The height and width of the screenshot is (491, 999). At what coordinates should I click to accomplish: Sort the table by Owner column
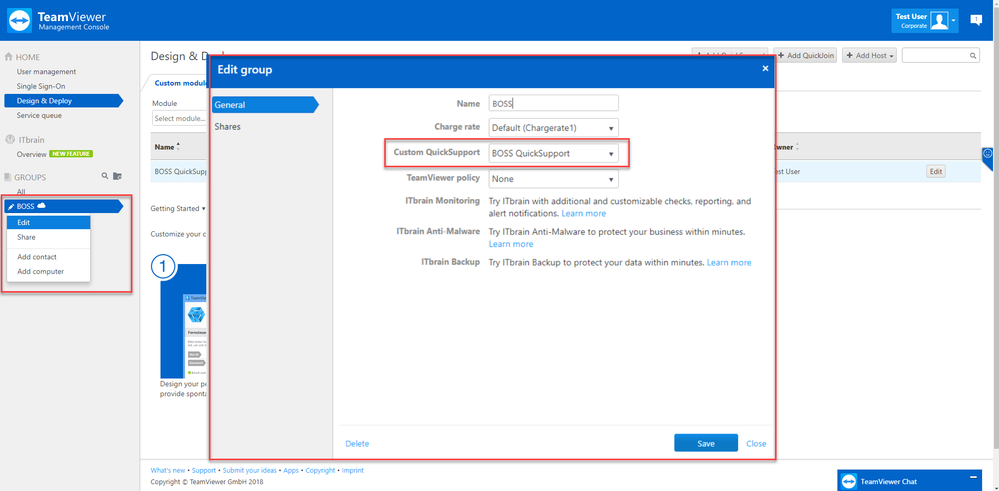tap(786, 147)
